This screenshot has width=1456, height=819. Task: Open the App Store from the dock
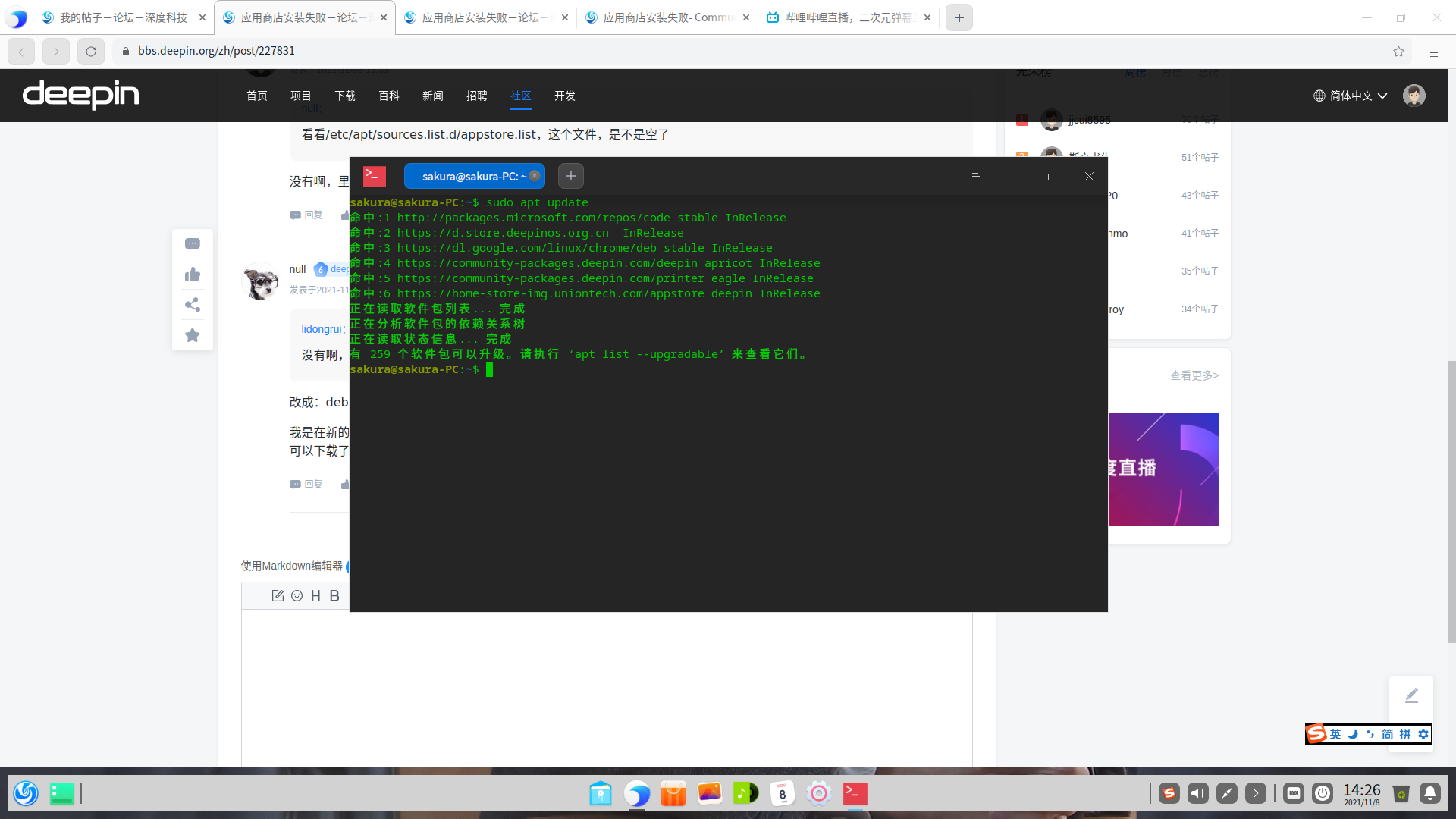coord(673,793)
